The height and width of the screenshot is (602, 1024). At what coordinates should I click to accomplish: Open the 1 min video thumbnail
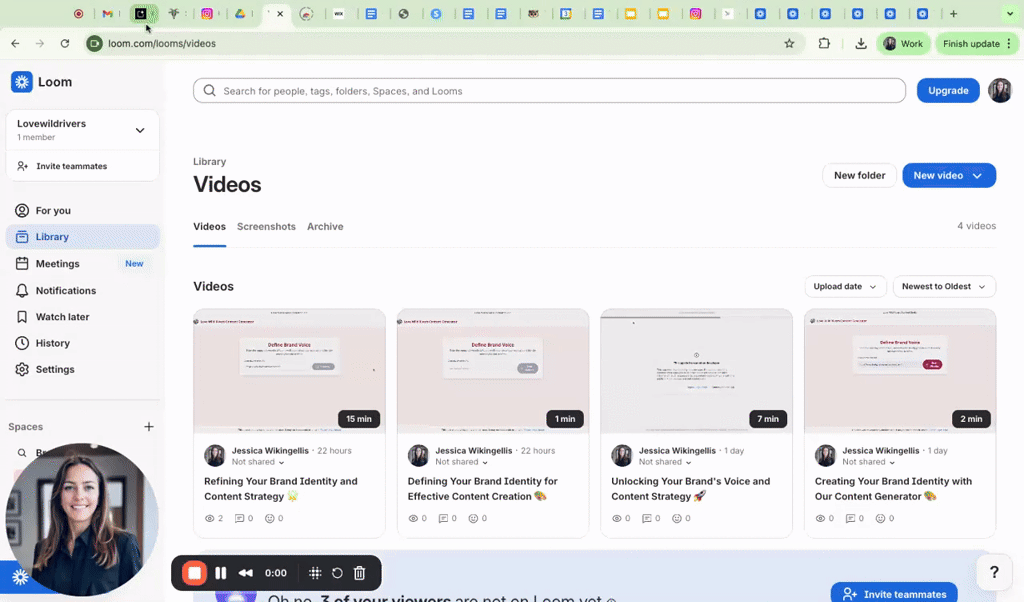pyautogui.click(x=493, y=371)
